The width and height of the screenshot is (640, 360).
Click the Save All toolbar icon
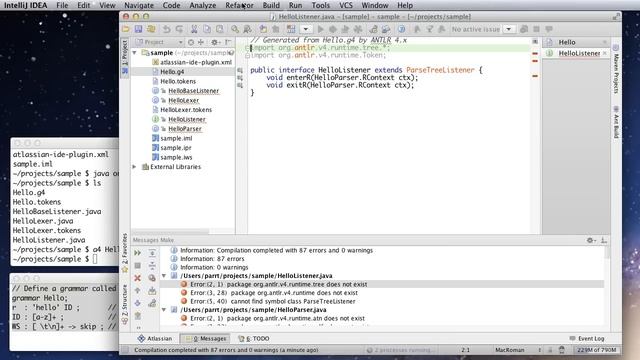click(138, 29)
